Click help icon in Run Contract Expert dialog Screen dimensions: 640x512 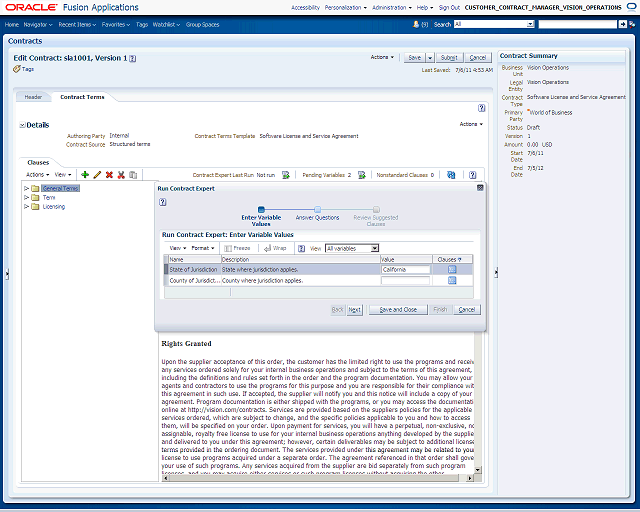pos(162,202)
